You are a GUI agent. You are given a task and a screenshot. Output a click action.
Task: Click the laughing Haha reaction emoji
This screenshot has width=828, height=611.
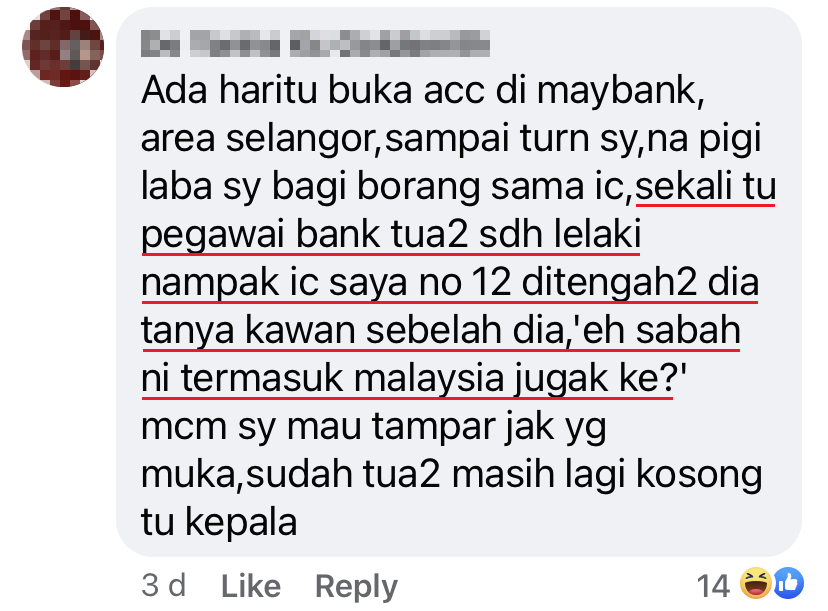point(755,583)
